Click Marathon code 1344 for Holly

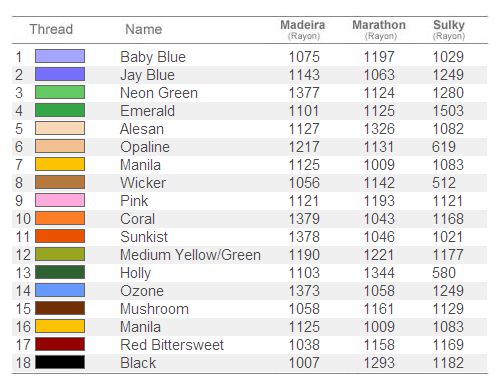[379, 273]
